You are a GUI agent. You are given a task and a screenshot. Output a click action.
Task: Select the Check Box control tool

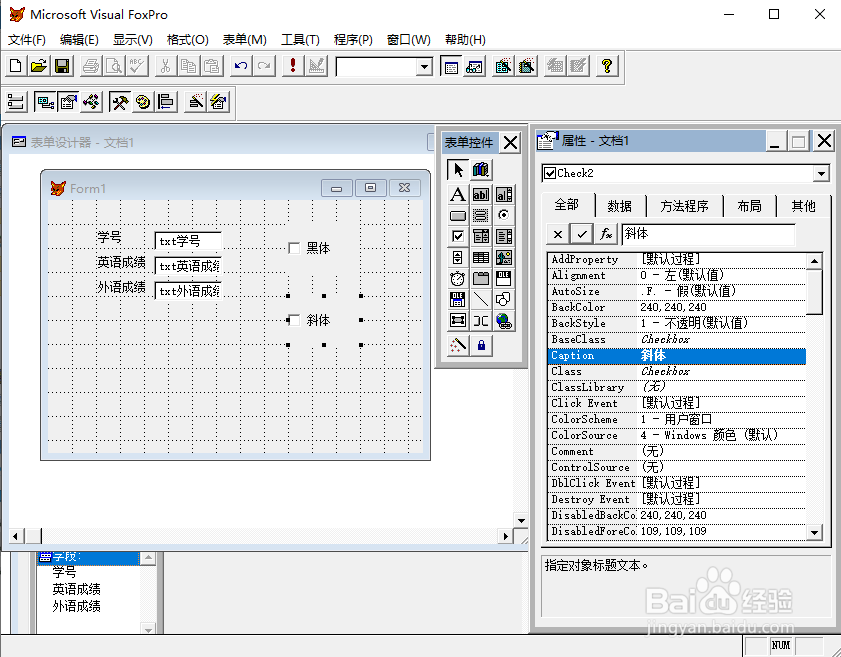(x=458, y=237)
